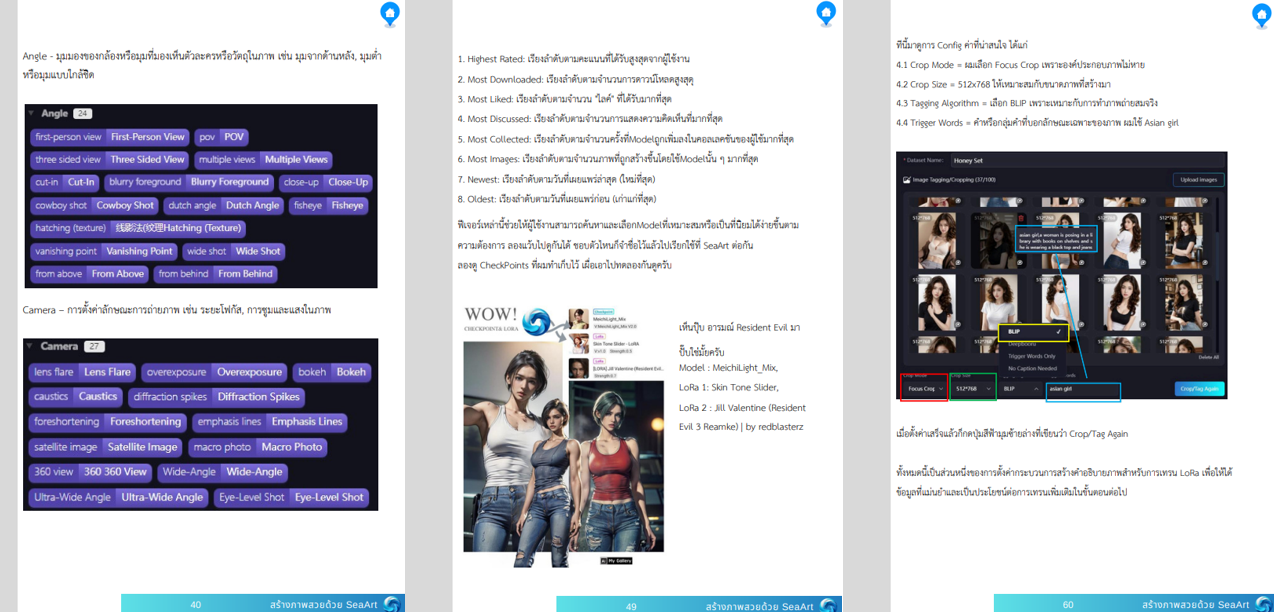
Task: Collapse the Angle tag group triangle
Action: point(31,114)
